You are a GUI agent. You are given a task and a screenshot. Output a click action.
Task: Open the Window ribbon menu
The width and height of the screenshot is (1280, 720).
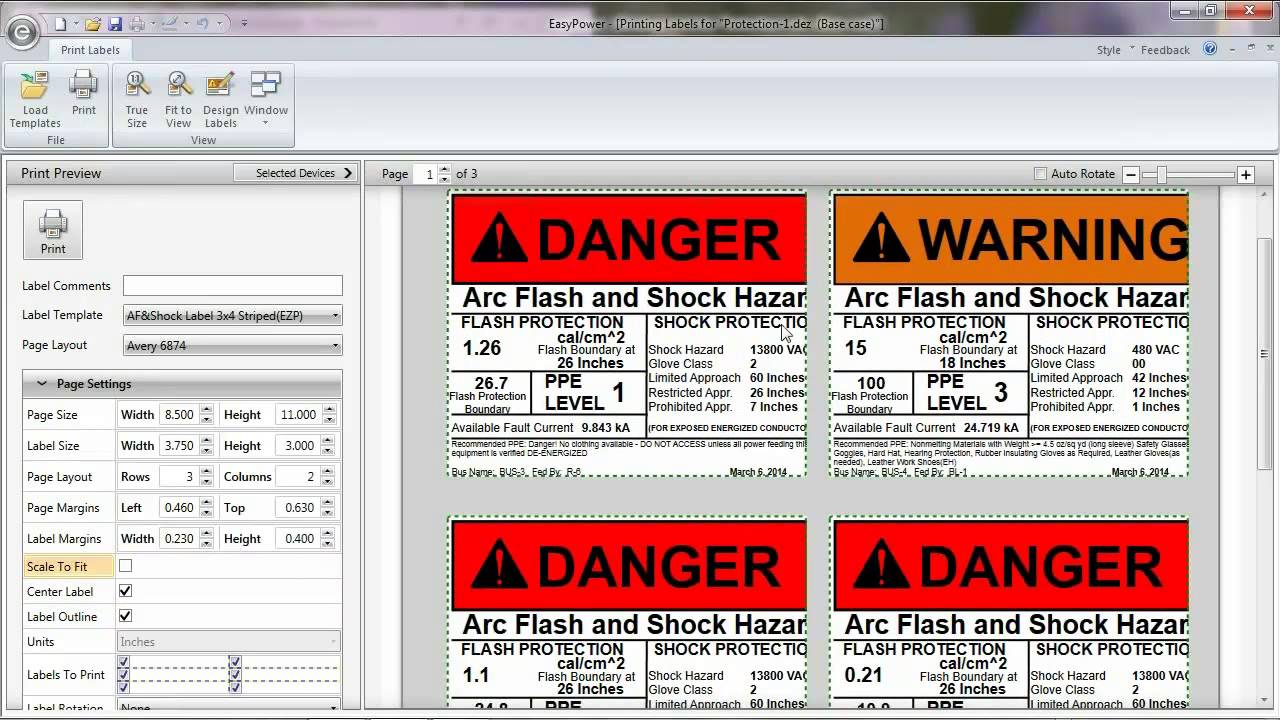click(266, 100)
